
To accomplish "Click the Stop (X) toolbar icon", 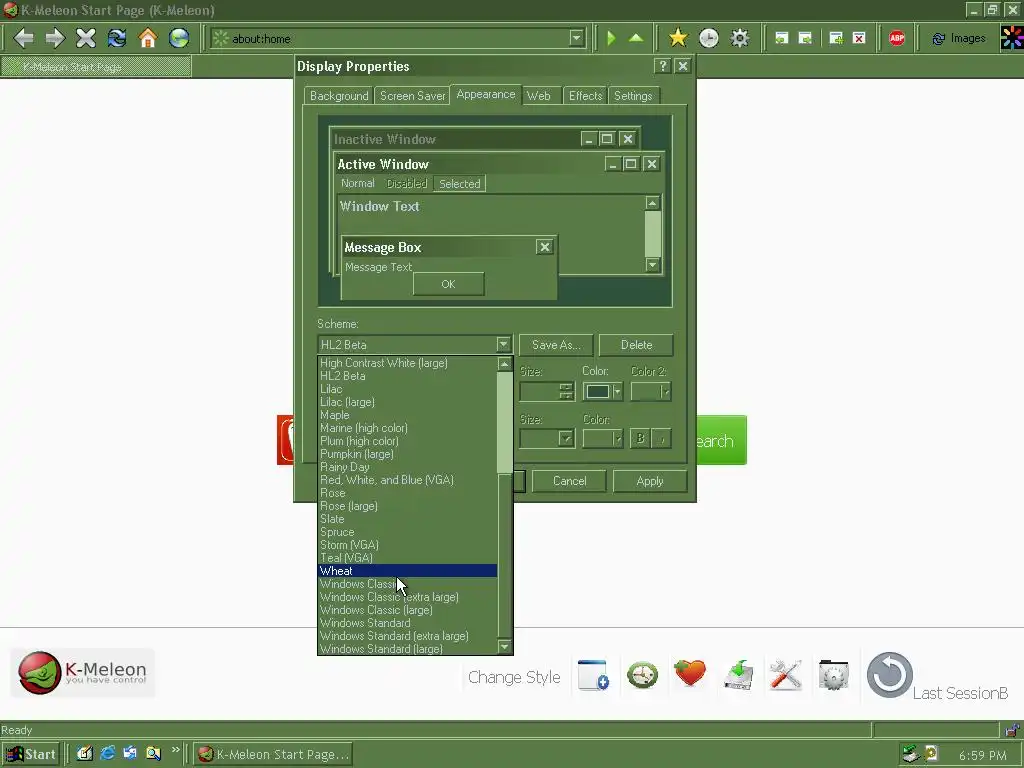I will click(x=86, y=38).
